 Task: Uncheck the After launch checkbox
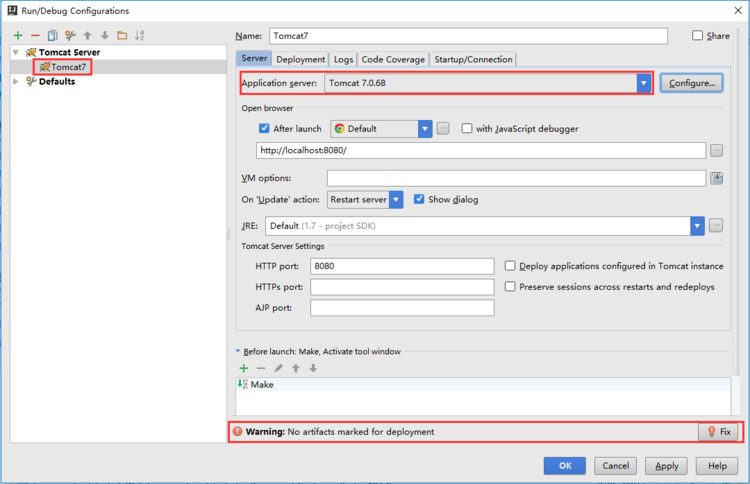(264, 128)
